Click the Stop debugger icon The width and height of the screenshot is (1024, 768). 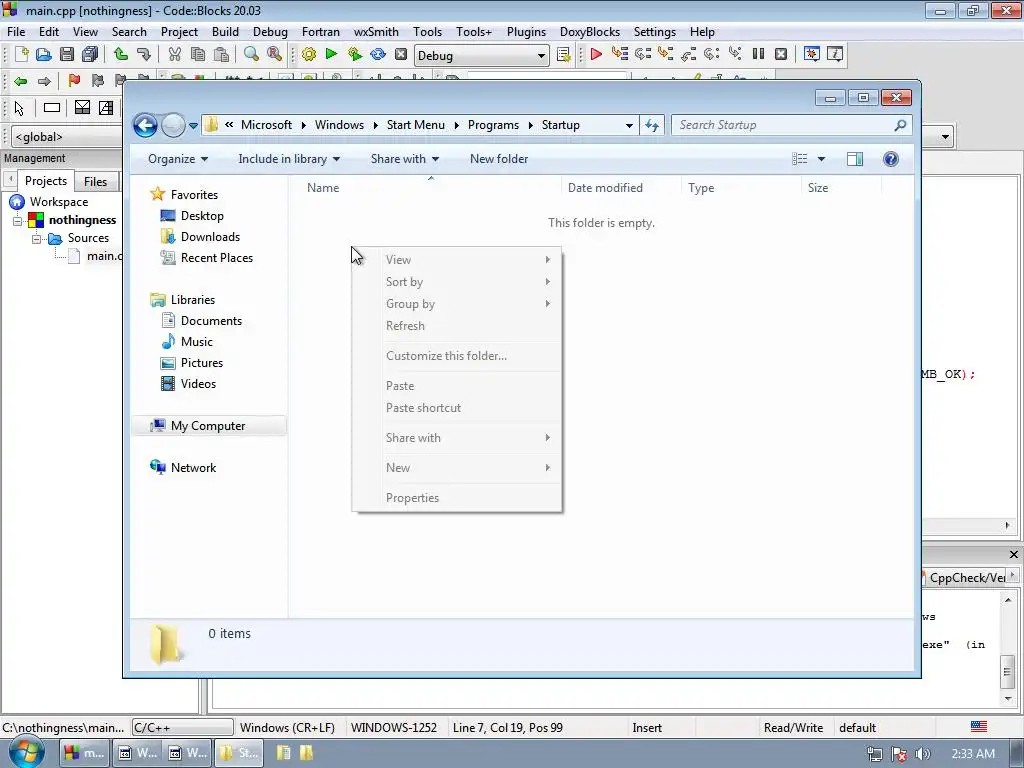[x=781, y=54]
